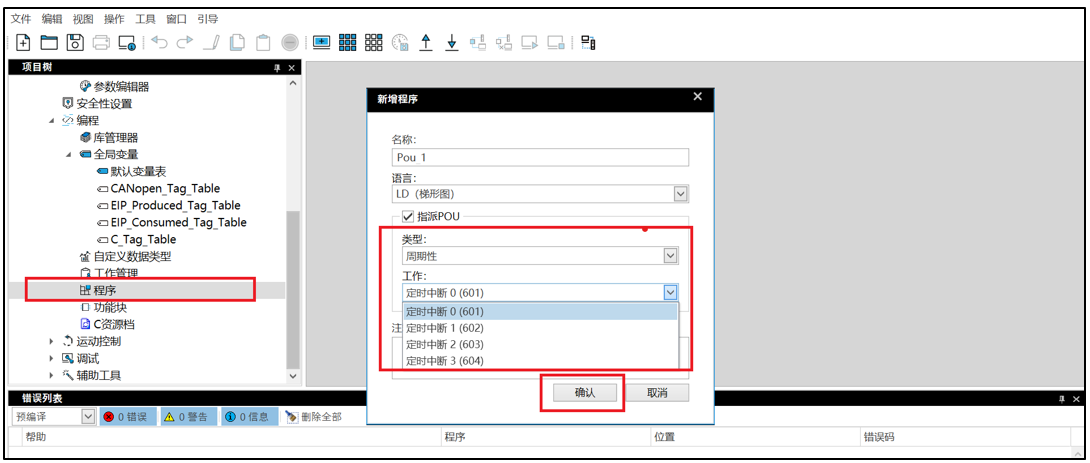Toggle the 指派POU checkbox
Viewport: 1090px width, 463px height.
pos(408,217)
